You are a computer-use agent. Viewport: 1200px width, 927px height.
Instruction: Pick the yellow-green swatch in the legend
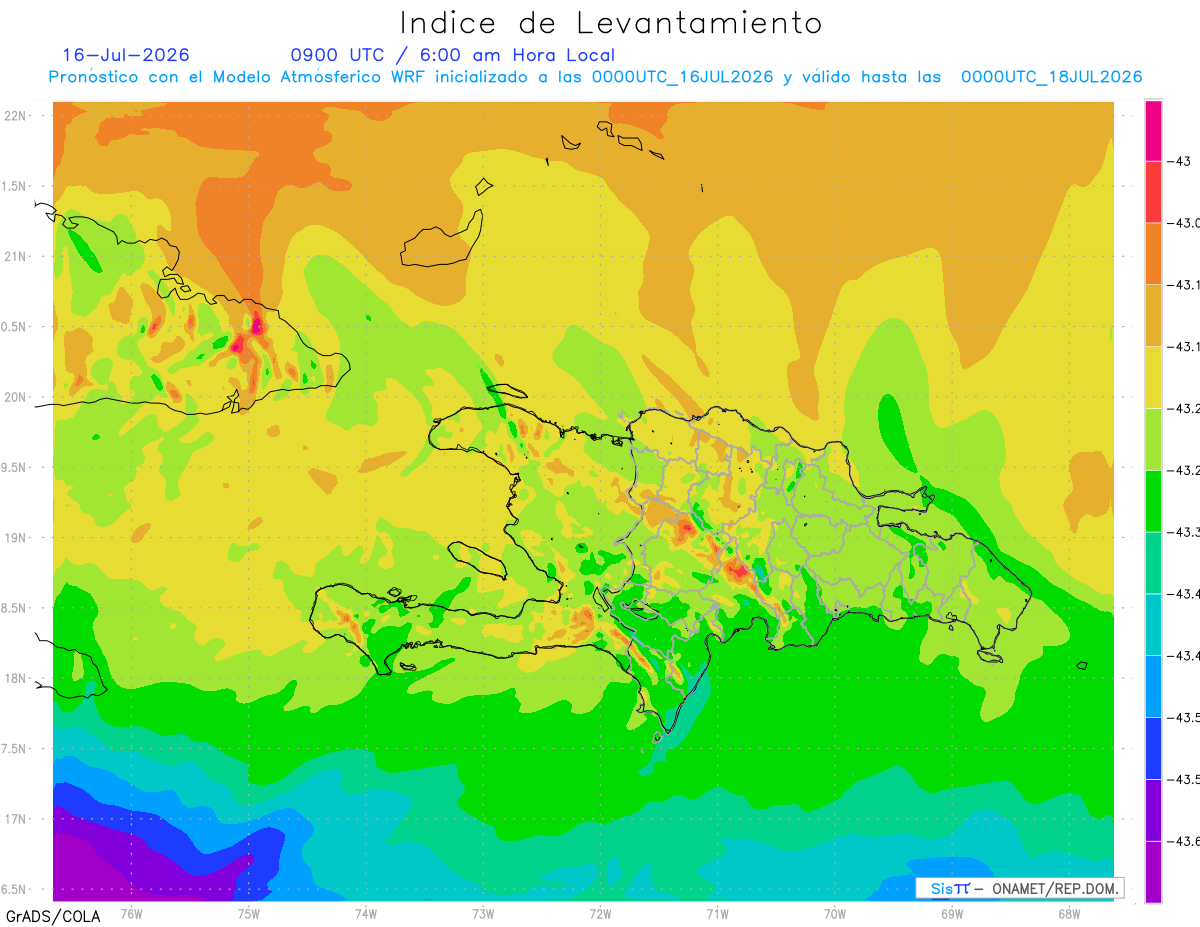point(1153,439)
